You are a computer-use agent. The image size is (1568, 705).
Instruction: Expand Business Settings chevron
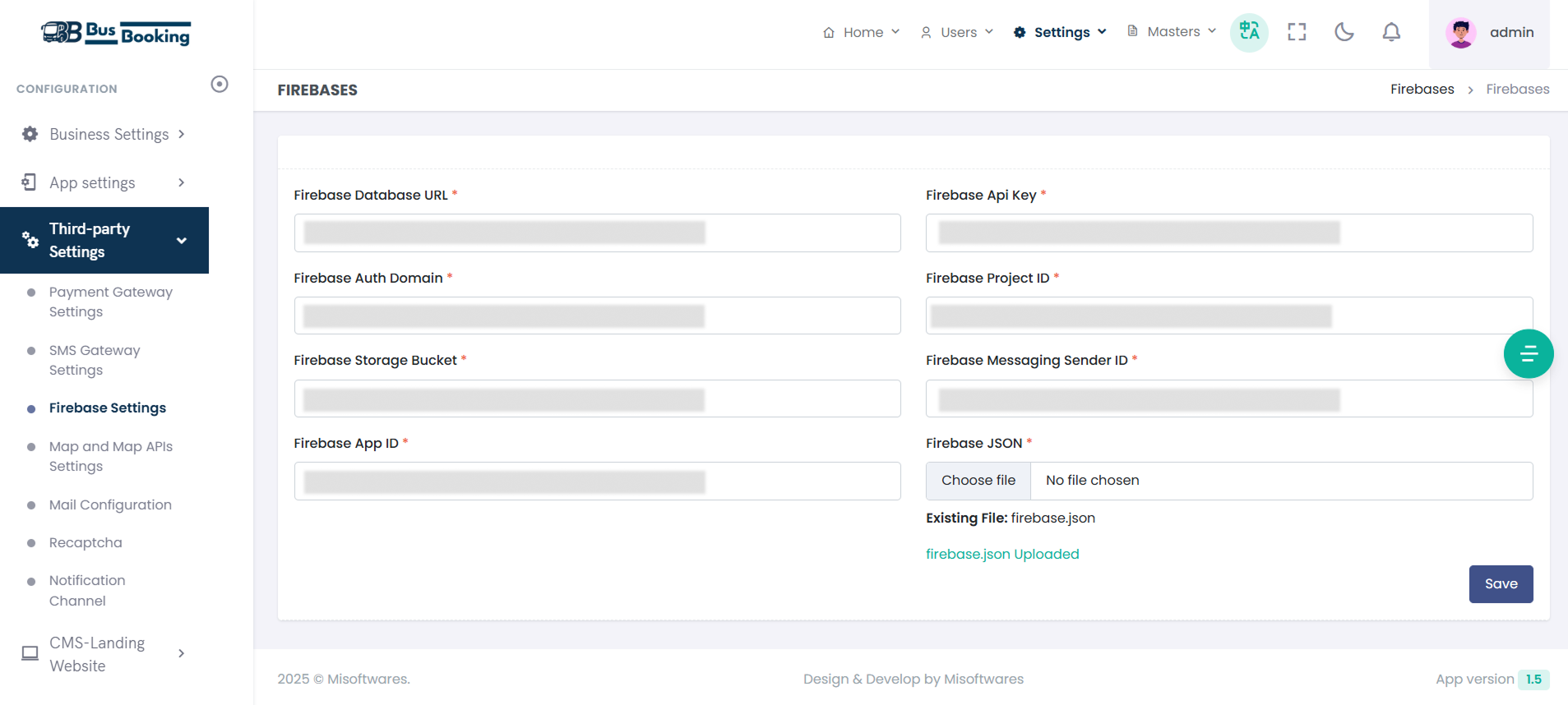pos(182,134)
